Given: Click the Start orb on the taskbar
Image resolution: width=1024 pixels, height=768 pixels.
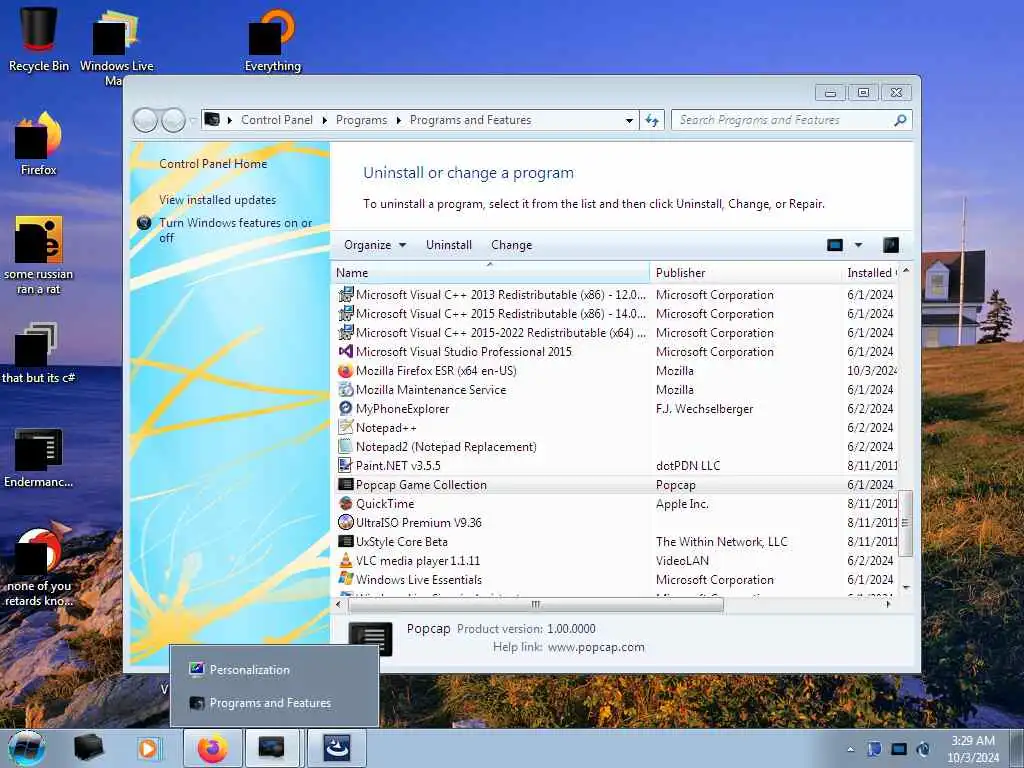Looking at the screenshot, I should pyautogui.click(x=27, y=748).
